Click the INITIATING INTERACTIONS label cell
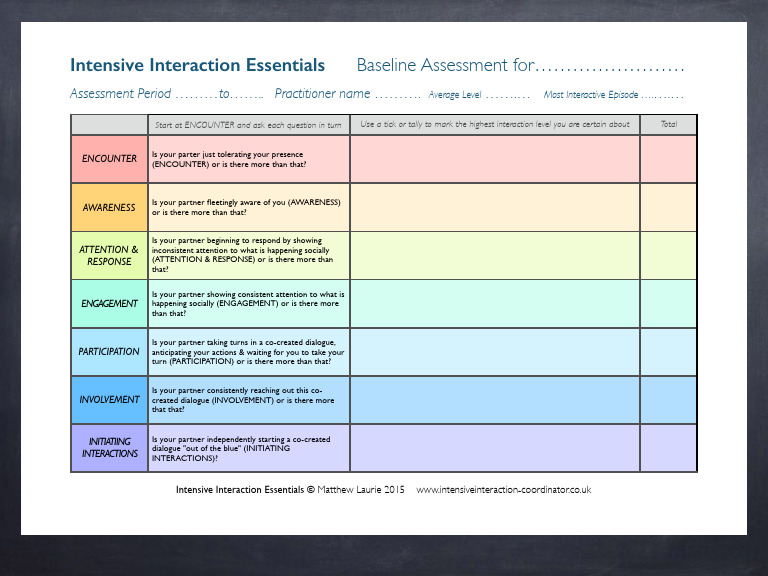Screen dimensions: 768x576 109,448
